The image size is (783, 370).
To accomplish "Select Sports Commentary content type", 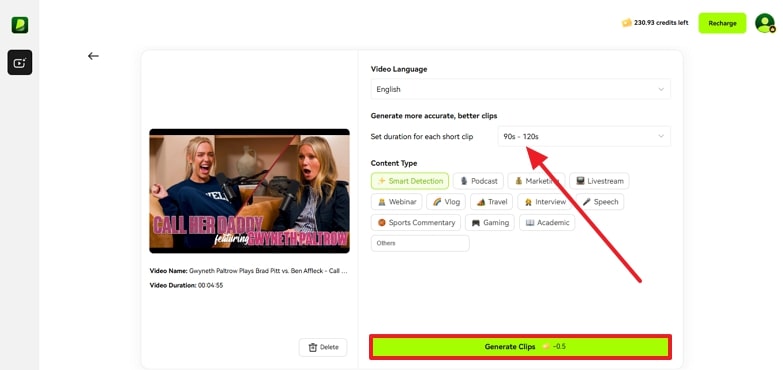I will (415, 223).
